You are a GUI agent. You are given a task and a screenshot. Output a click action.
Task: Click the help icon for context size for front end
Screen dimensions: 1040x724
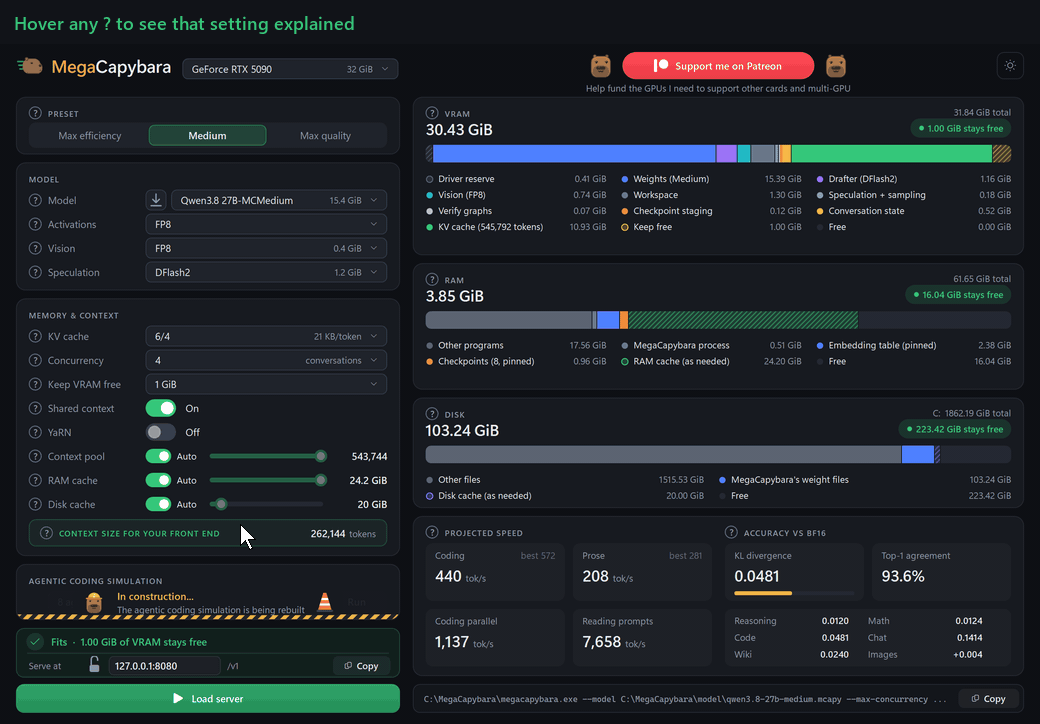click(46, 533)
